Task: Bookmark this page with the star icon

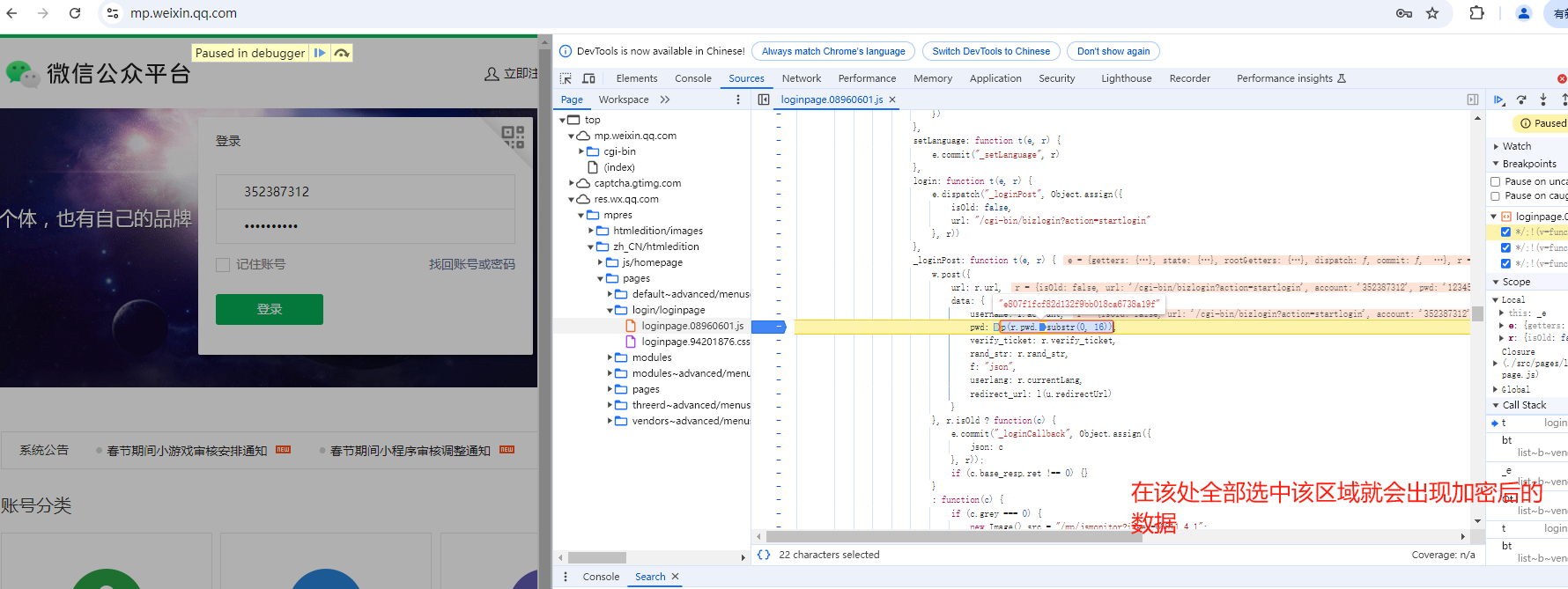Action: pos(1432,13)
